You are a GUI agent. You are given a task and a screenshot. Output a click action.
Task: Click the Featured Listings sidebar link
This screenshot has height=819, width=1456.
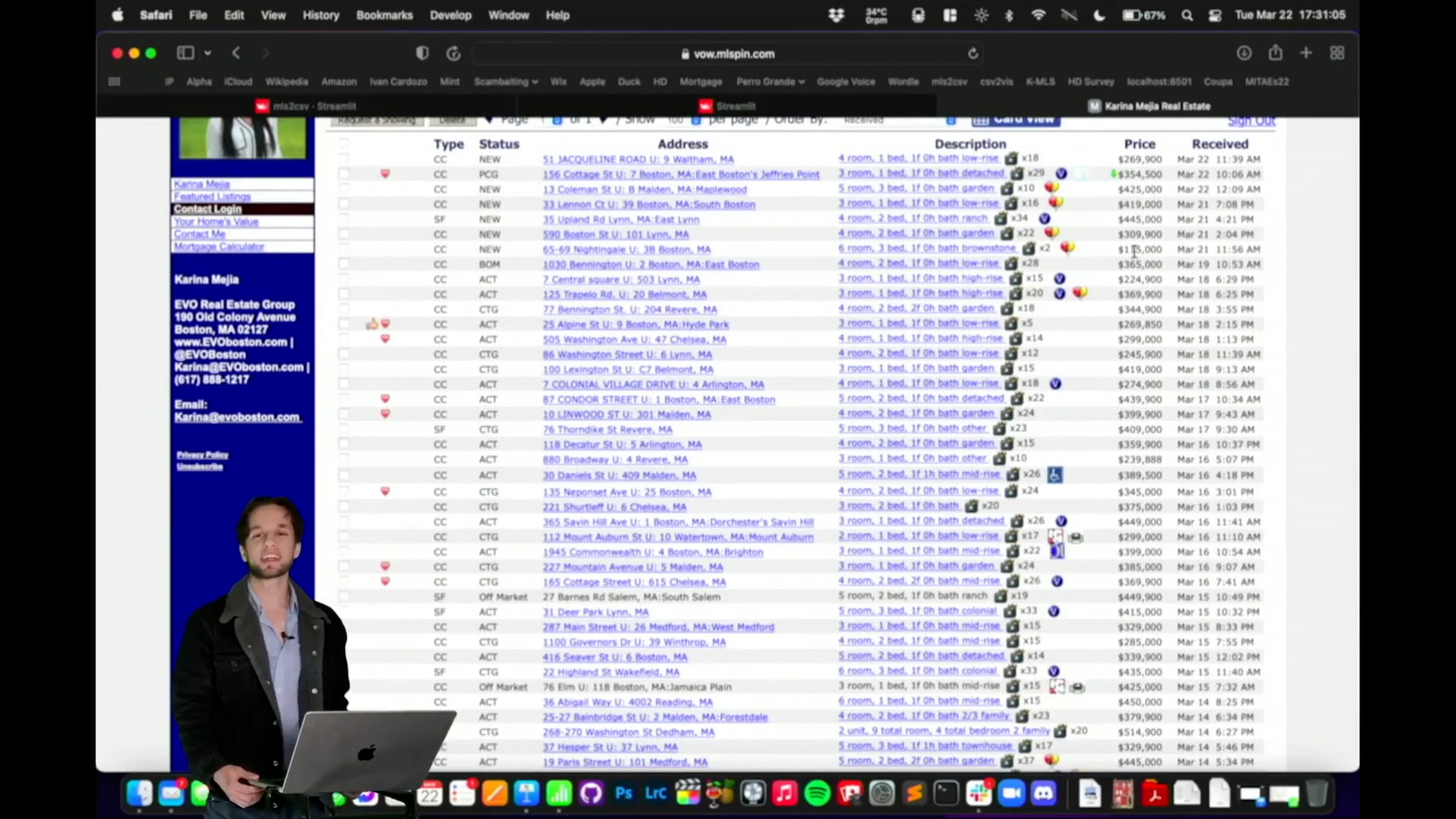point(212,197)
